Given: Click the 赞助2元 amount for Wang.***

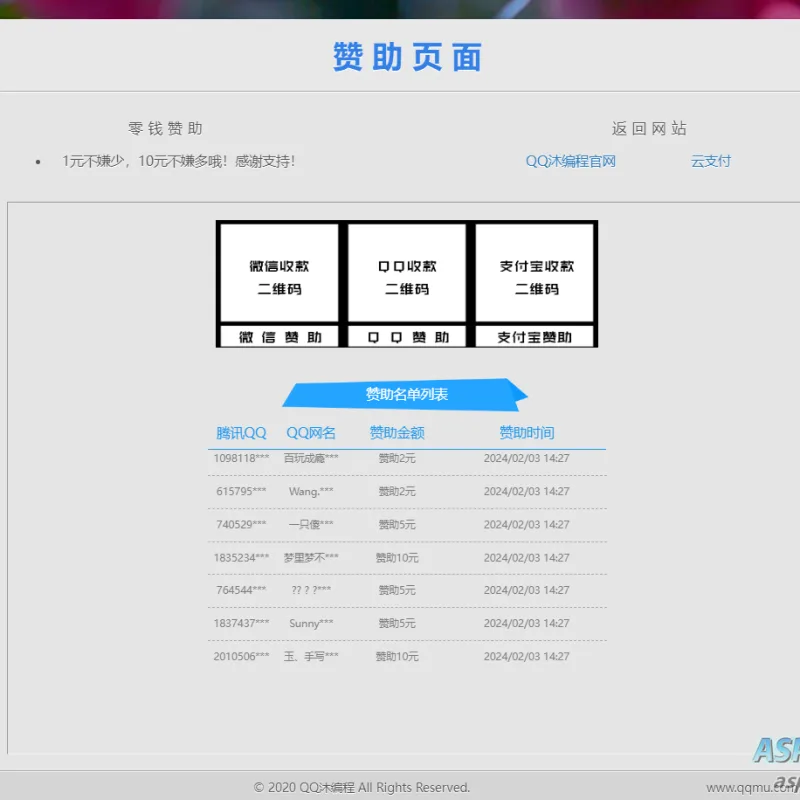Looking at the screenshot, I should coord(397,491).
